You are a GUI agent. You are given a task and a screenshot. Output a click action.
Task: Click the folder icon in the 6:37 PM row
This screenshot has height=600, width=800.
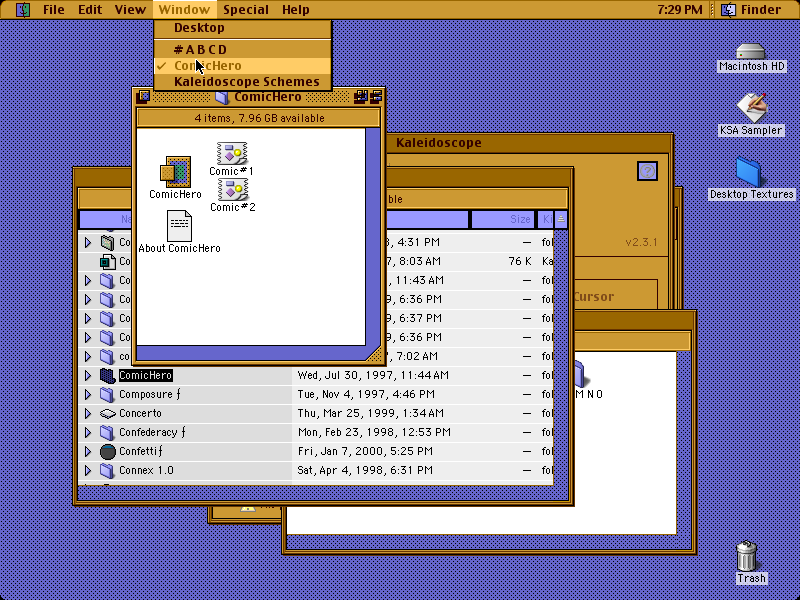(107, 318)
